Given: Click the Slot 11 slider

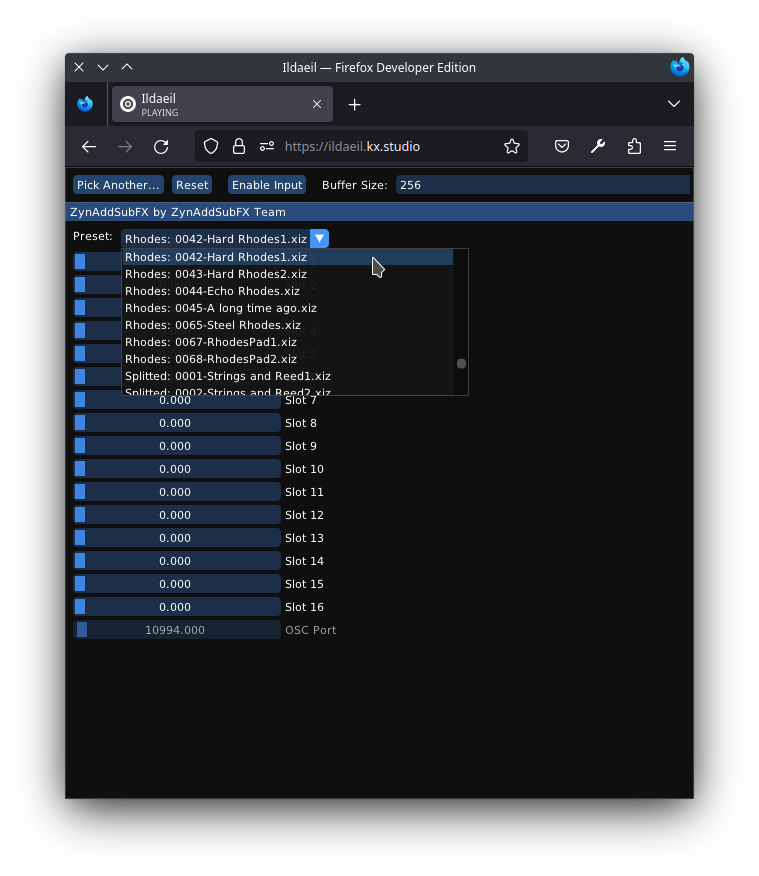Looking at the screenshot, I should (176, 492).
